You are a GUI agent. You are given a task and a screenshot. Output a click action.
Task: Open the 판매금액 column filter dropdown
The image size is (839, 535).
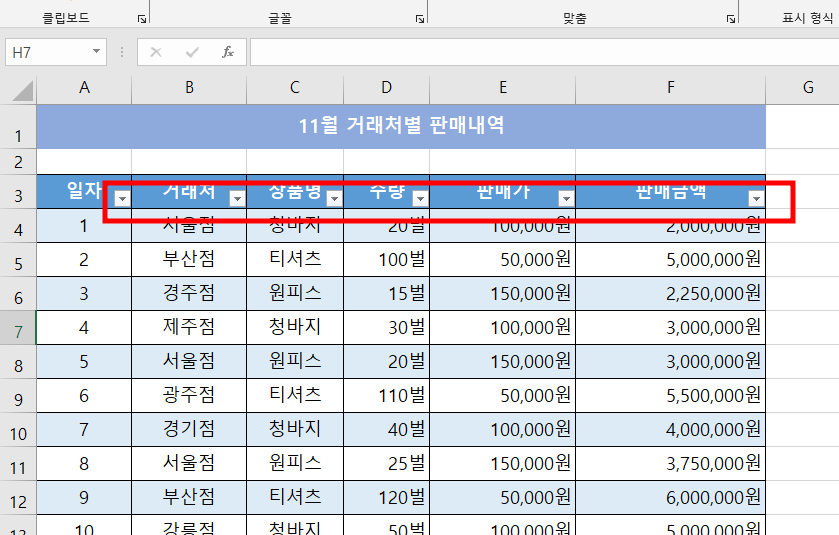(x=756, y=198)
